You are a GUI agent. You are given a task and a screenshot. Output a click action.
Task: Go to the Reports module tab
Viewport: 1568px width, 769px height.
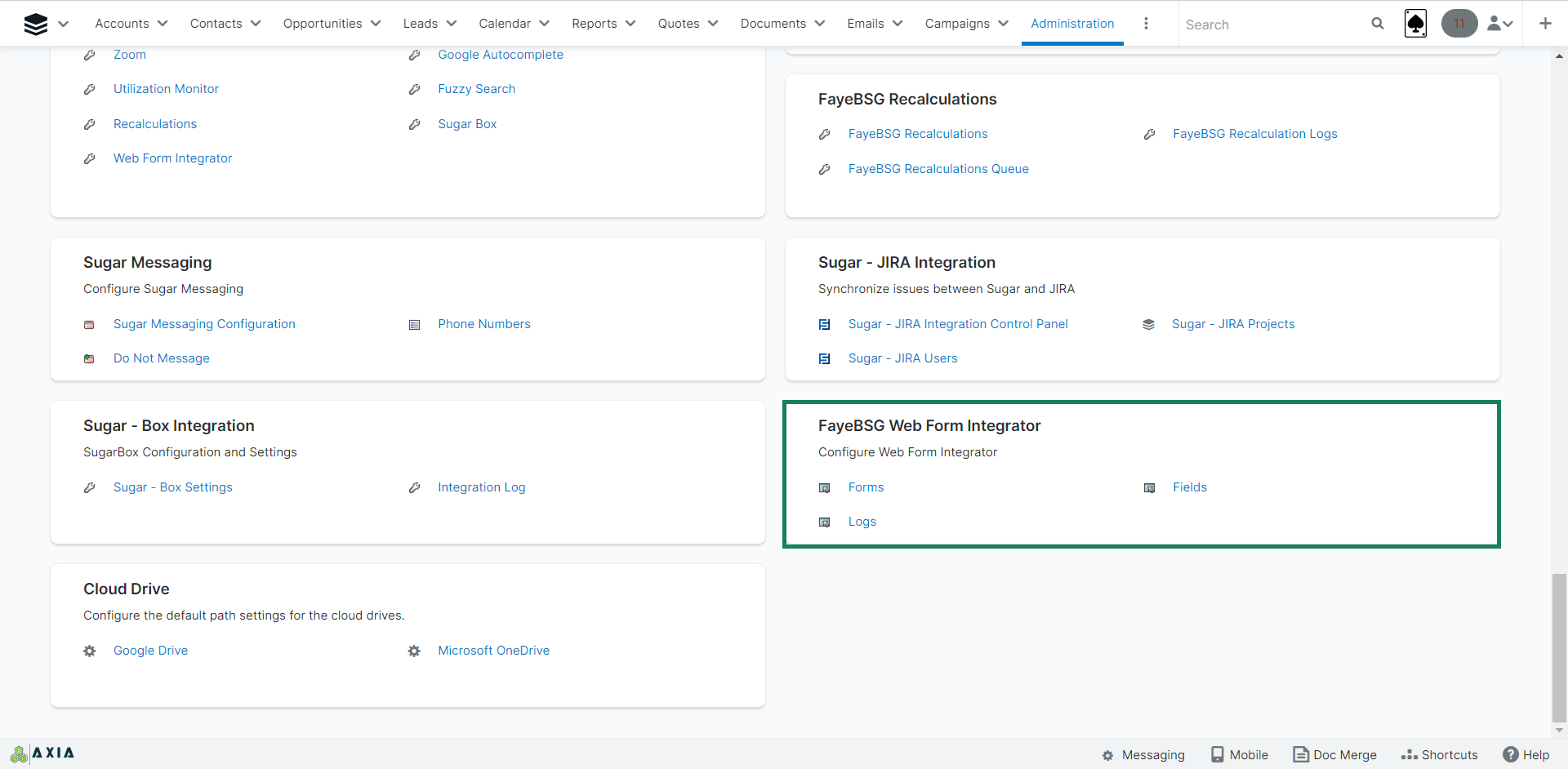coord(594,24)
